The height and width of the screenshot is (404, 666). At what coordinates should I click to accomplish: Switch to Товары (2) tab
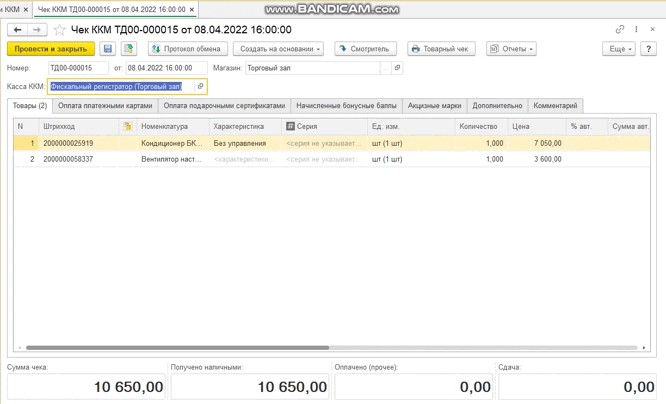pos(30,106)
